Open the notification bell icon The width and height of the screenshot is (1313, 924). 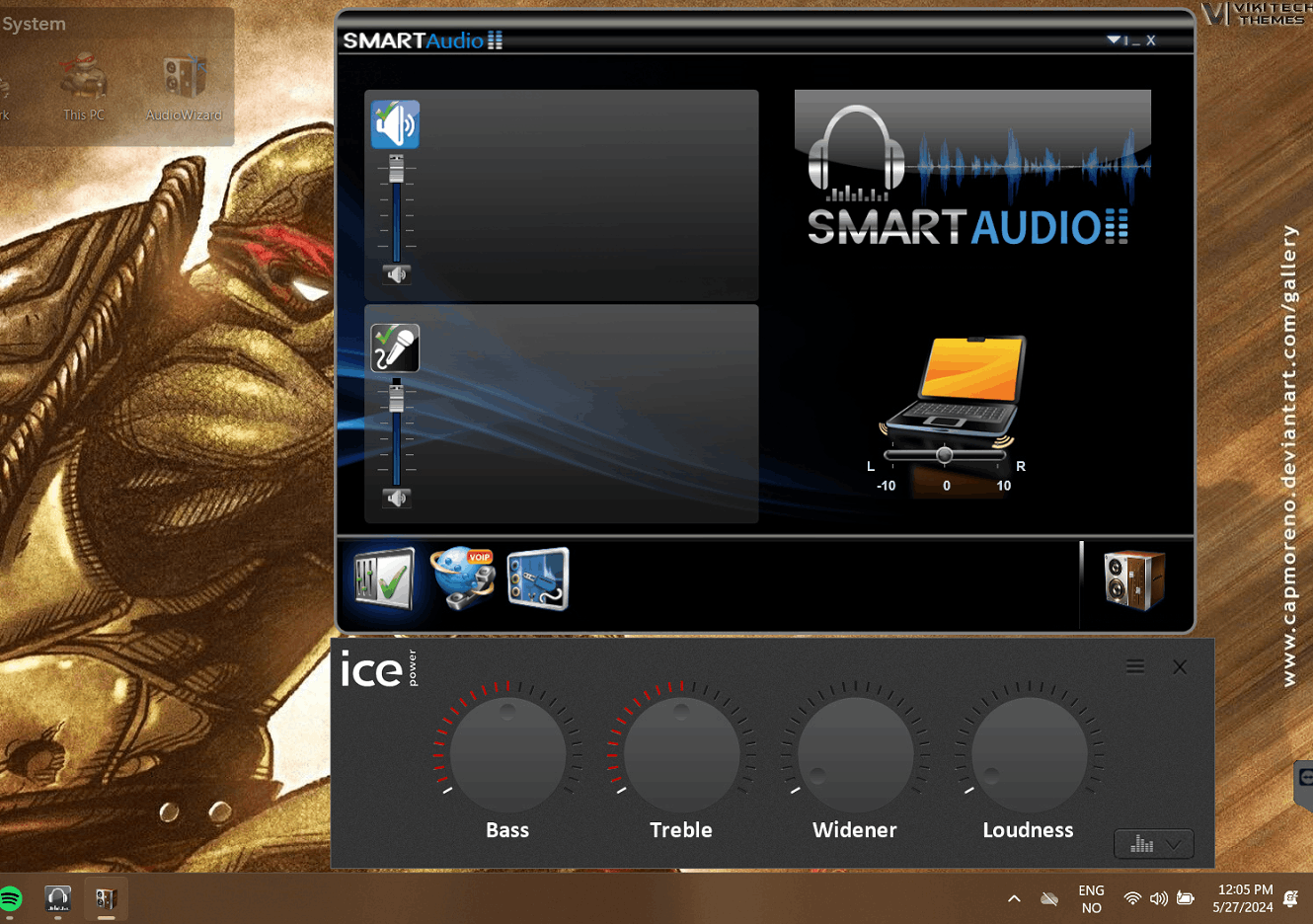coord(1291,898)
